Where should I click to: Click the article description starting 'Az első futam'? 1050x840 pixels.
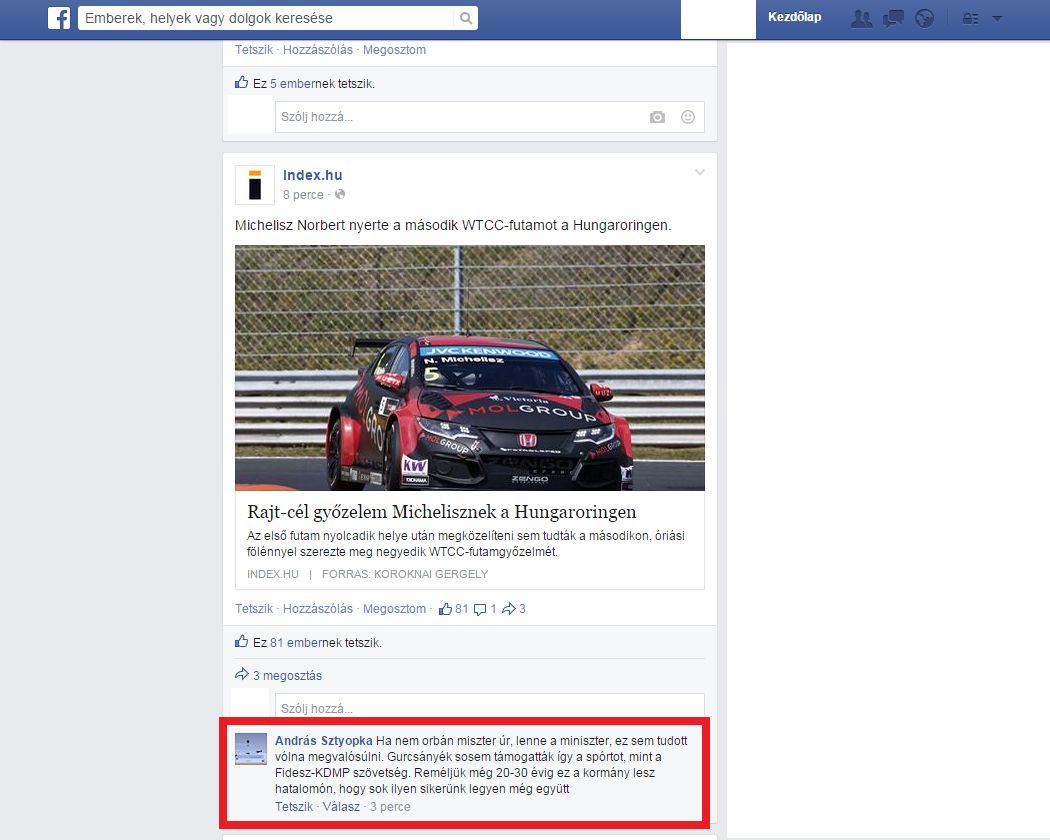(x=465, y=544)
